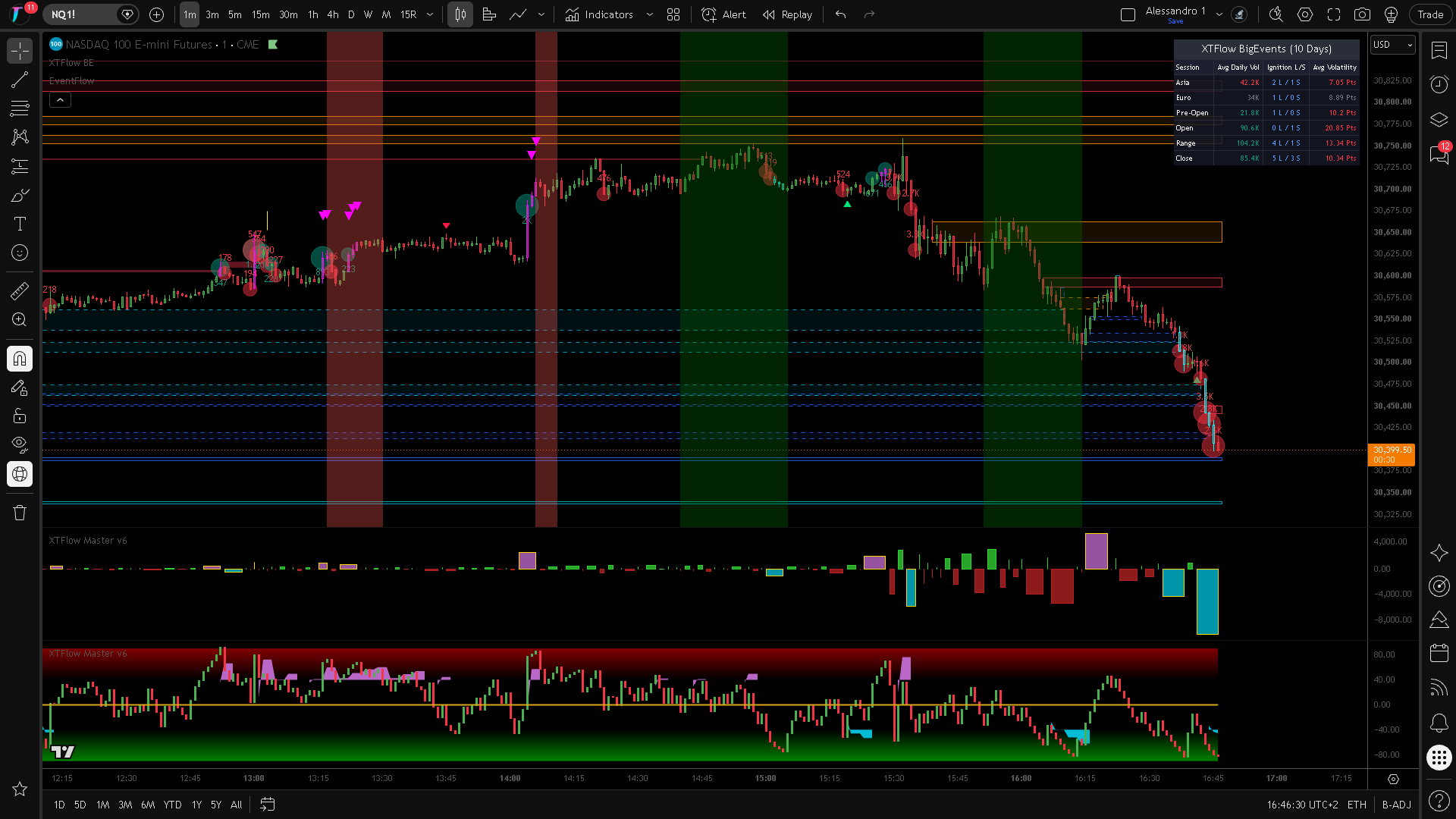Image resolution: width=1456 pixels, height=819 pixels.
Task: Open the patterns drawing tools
Action: [x=20, y=137]
